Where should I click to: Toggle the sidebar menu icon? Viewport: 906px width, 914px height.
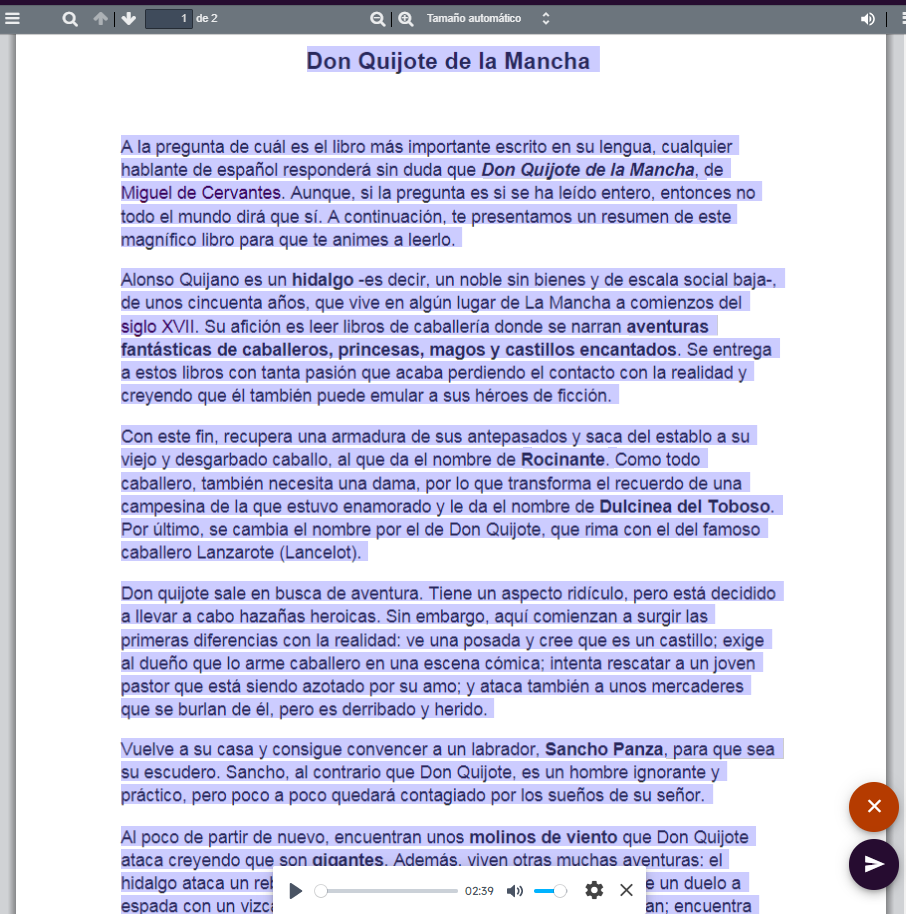tap(12, 19)
